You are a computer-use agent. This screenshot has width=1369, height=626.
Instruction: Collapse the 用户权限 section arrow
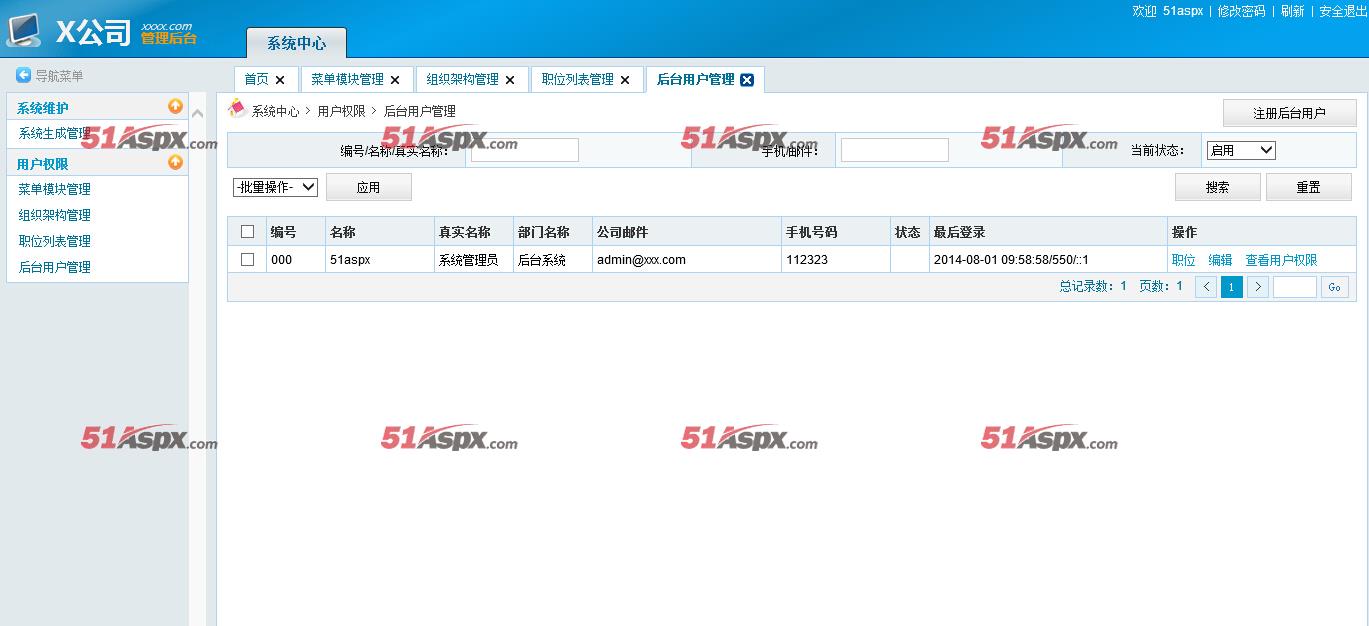pos(176,162)
